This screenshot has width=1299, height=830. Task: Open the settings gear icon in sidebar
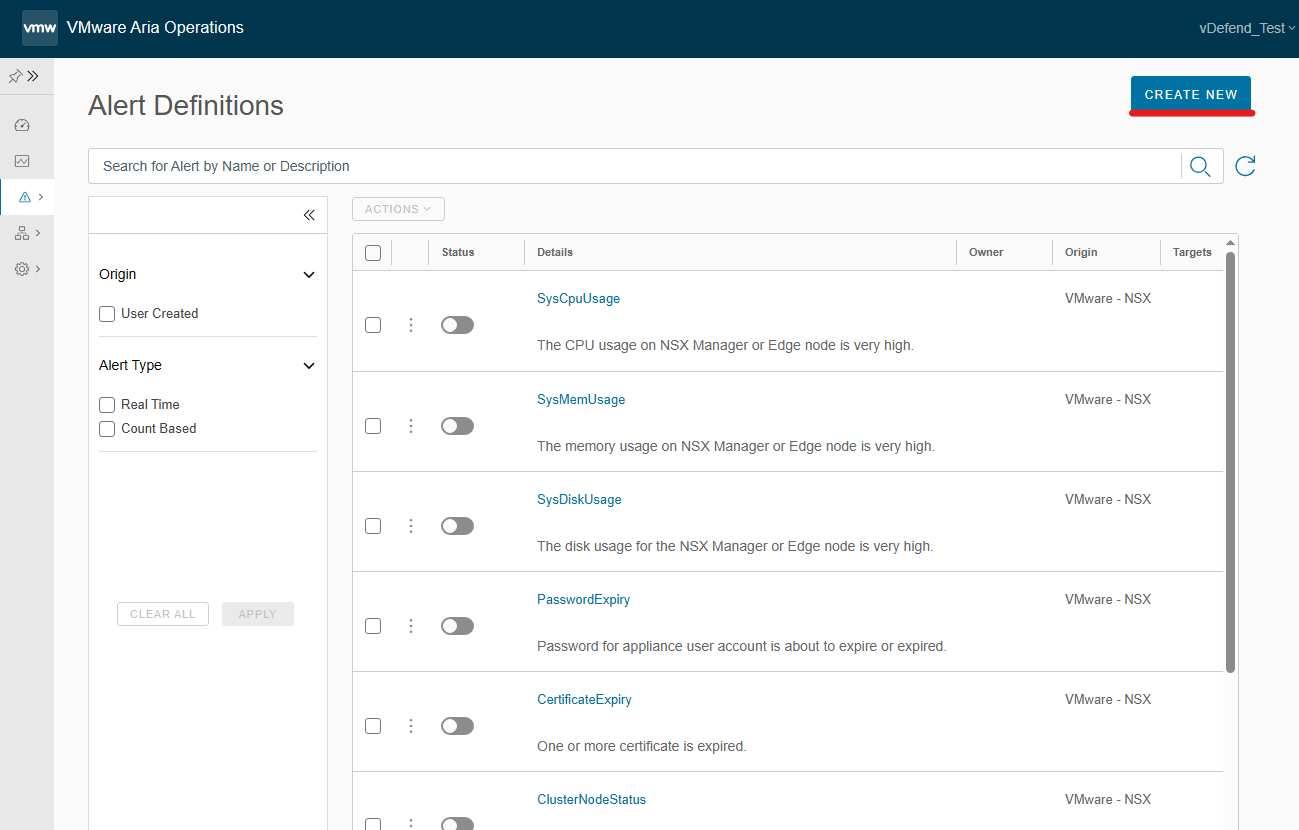click(22, 269)
